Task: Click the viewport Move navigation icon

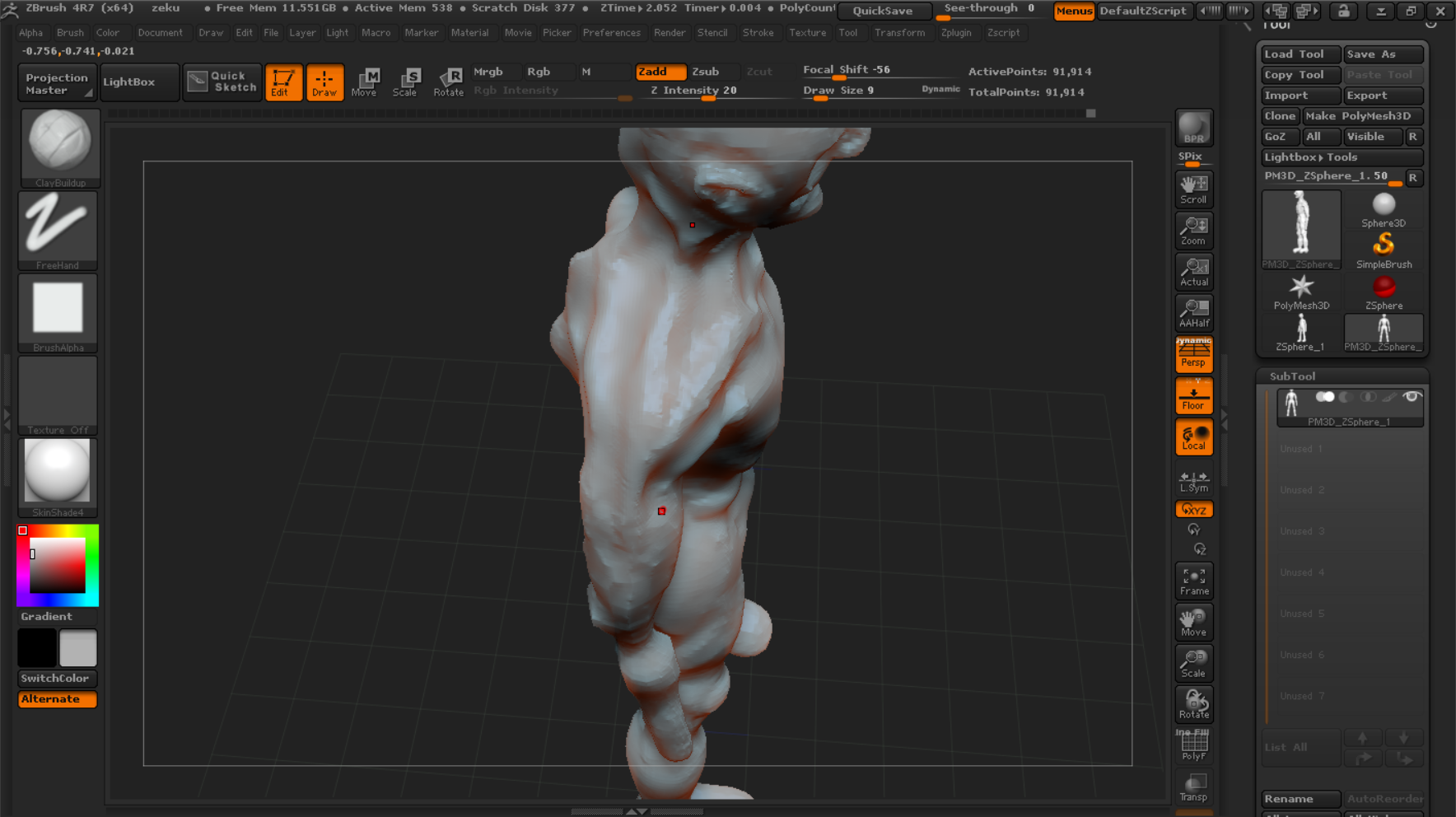Action: coord(1193,622)
